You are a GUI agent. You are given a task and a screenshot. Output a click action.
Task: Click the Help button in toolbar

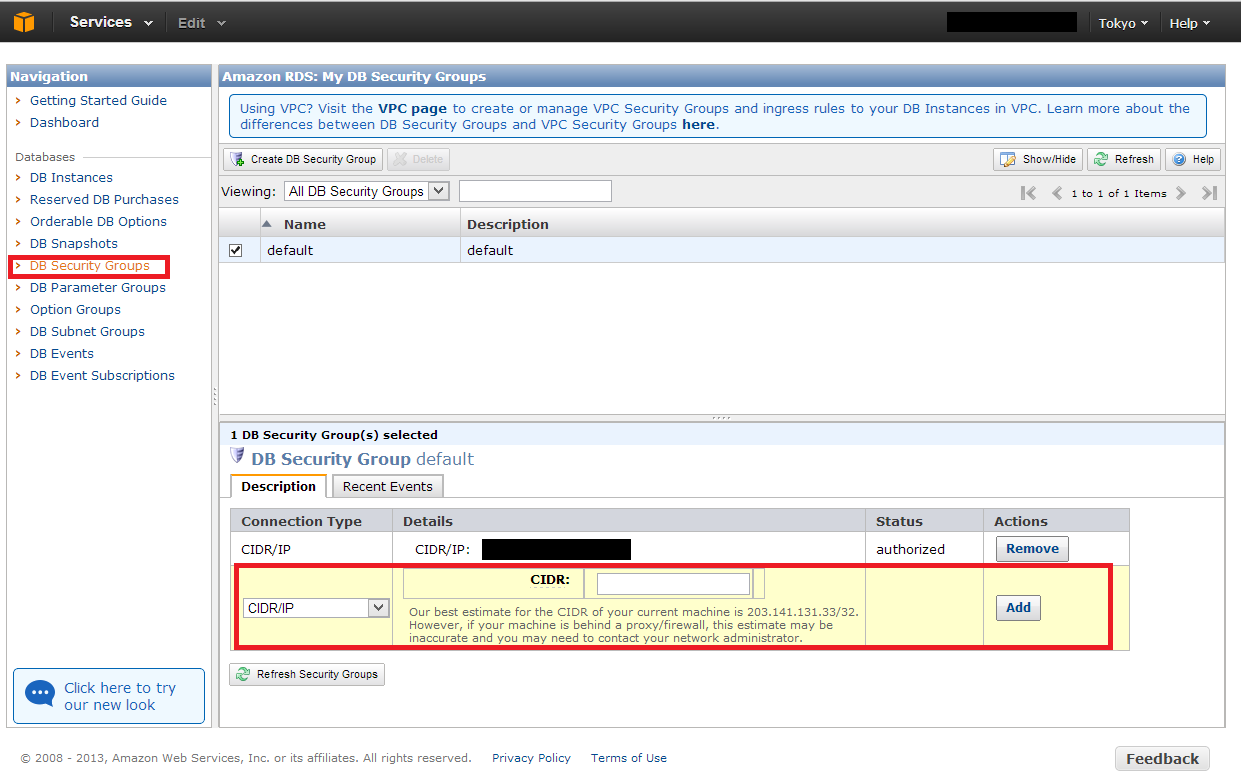[x=1193, y=159]
